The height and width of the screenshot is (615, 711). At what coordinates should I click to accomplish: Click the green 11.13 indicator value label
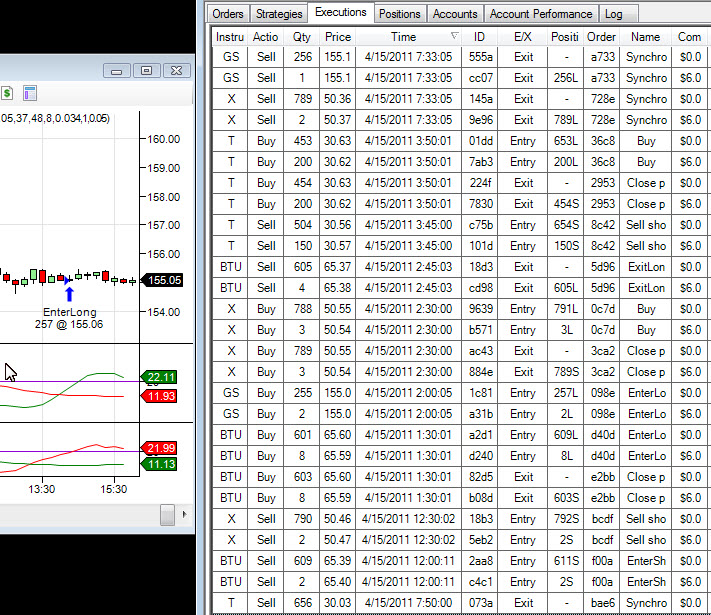pyautogui.click(x=160, y=464)
